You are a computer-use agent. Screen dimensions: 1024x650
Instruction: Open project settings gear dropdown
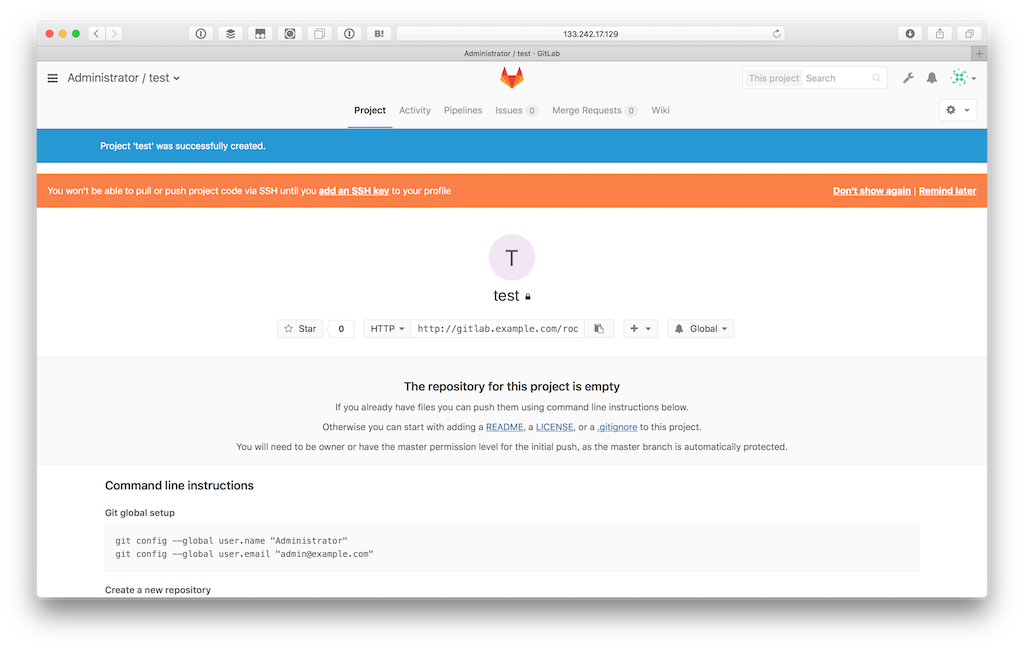click(958, 110)
